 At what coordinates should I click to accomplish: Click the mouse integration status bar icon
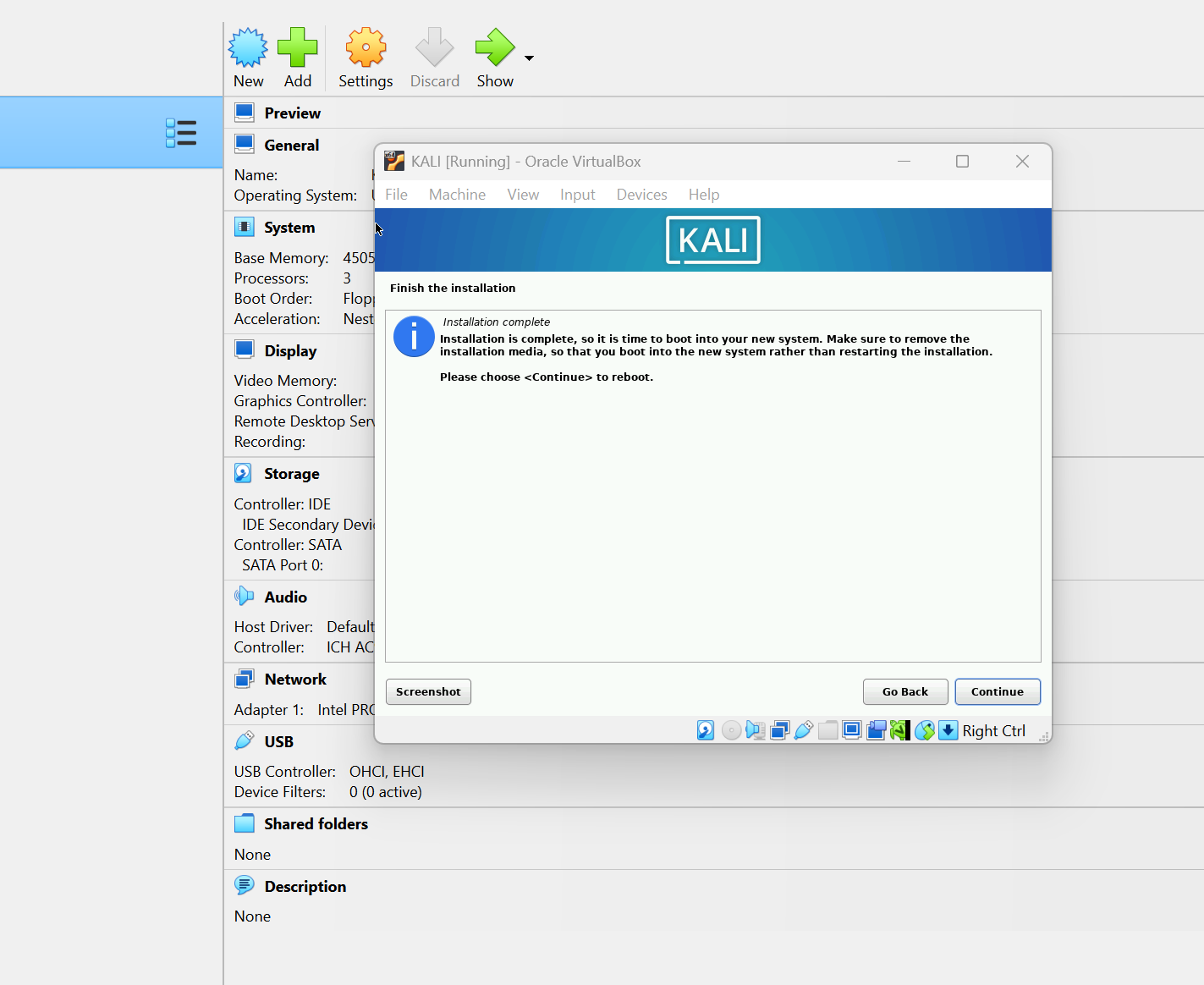(x=925, y=730)
